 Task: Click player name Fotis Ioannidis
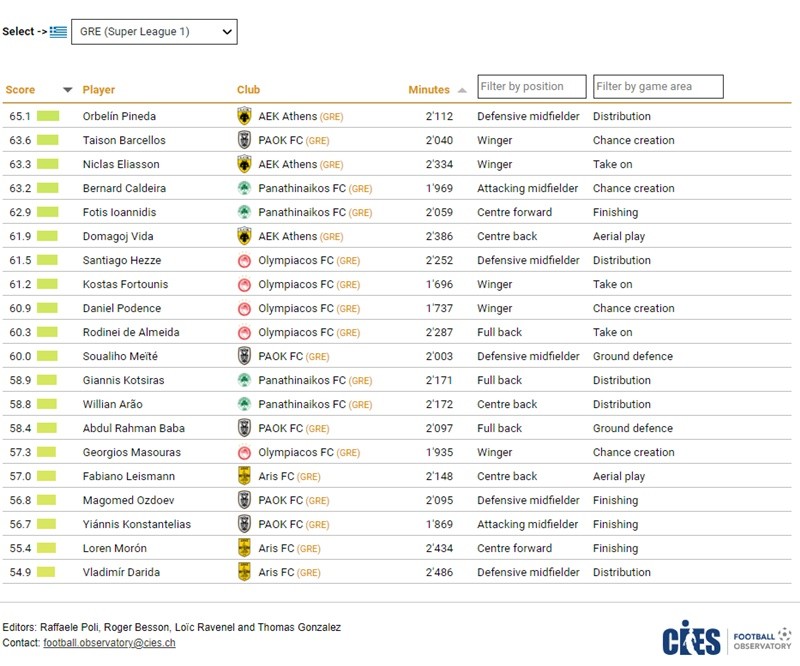pos(119,212)
